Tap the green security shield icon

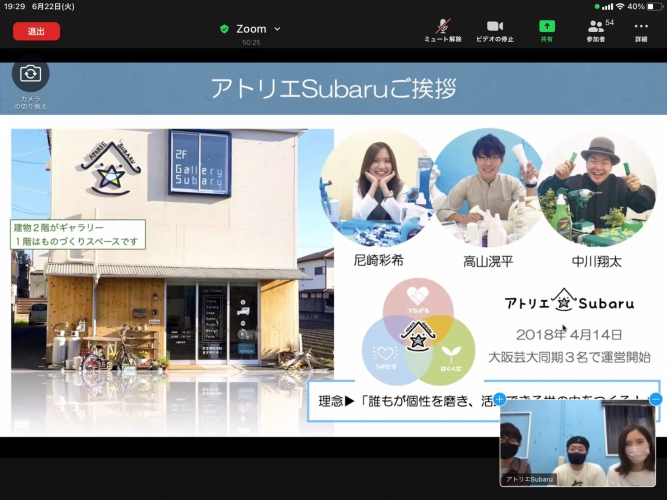(224, 29)
